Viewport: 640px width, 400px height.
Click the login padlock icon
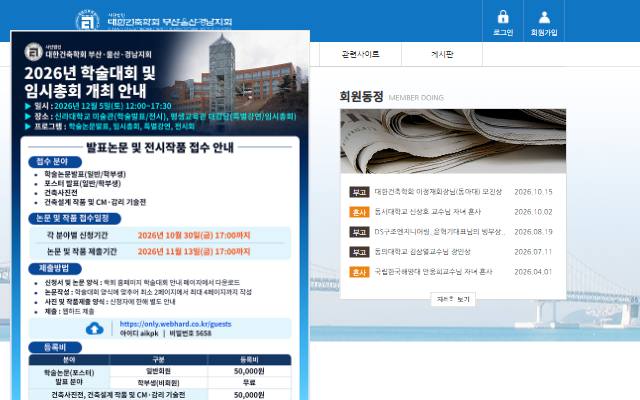(x=503, y=17)
